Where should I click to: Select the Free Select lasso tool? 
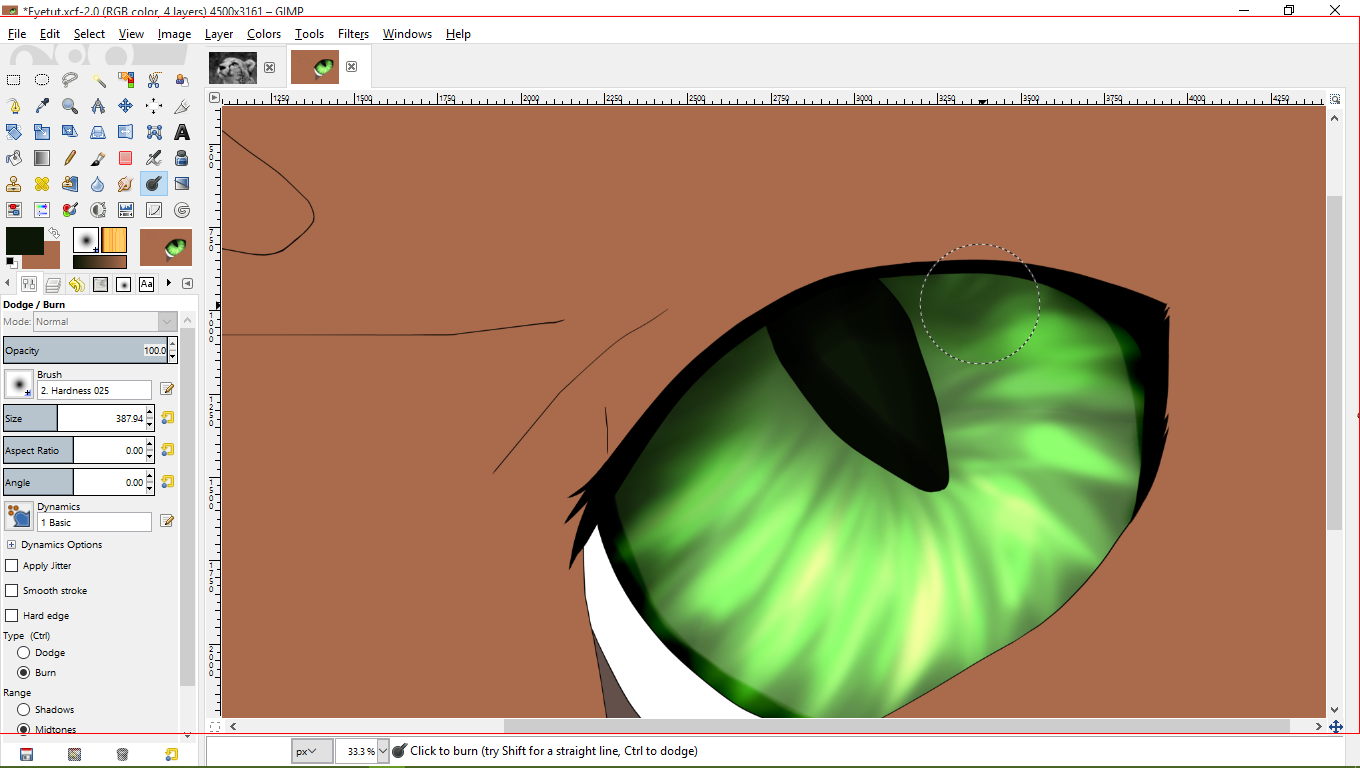click(70, 80)
